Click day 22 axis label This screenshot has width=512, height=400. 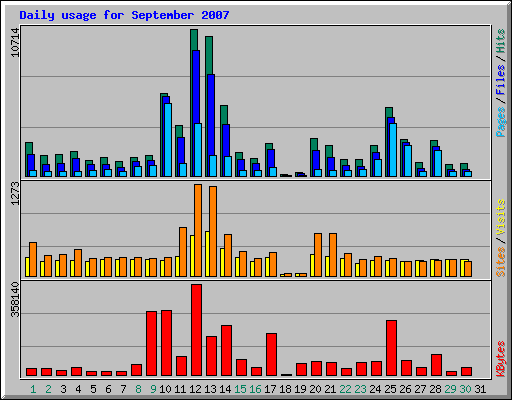tap(345, 389)
